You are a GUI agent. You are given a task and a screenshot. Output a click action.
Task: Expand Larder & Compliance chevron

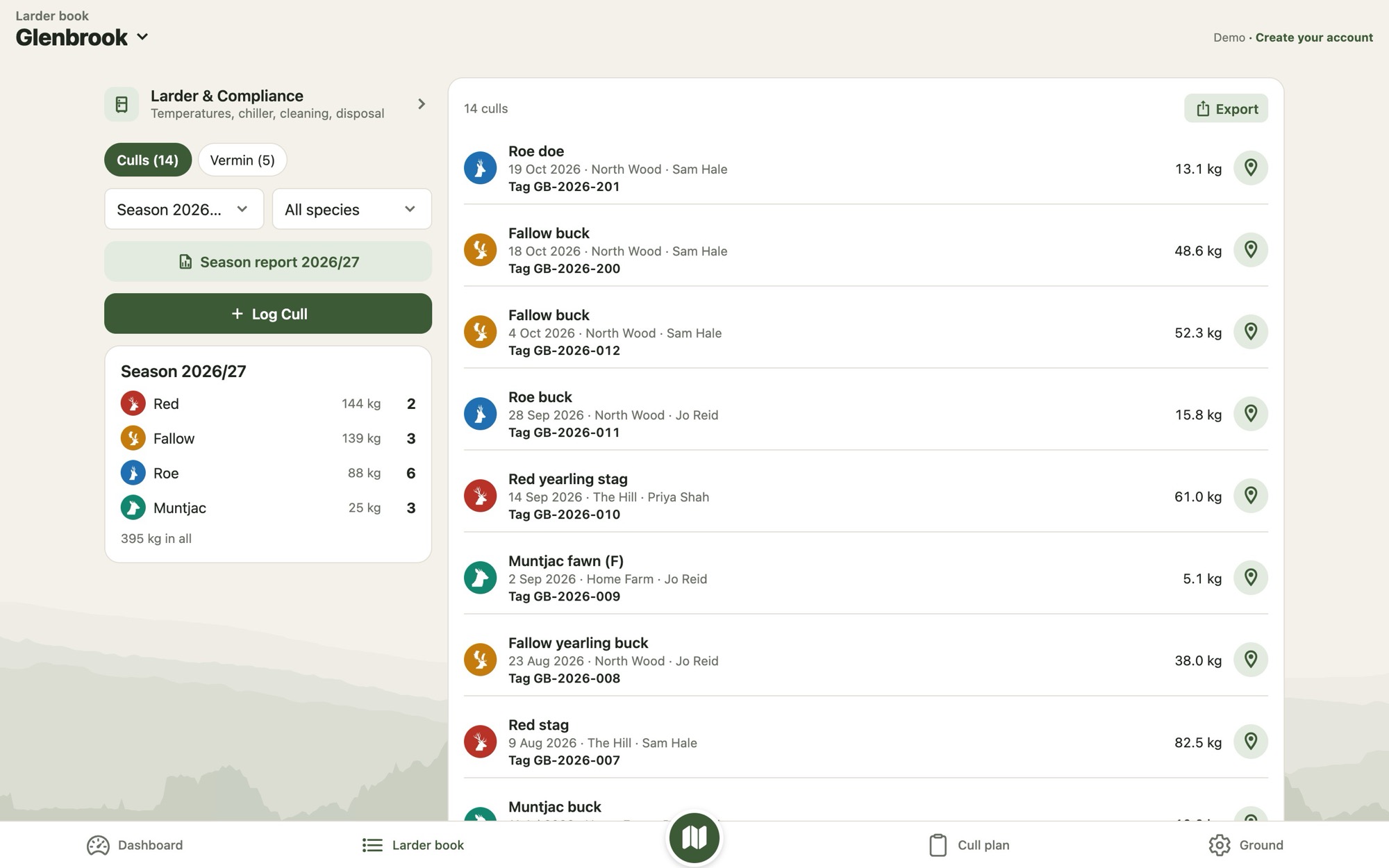[422, 104]
